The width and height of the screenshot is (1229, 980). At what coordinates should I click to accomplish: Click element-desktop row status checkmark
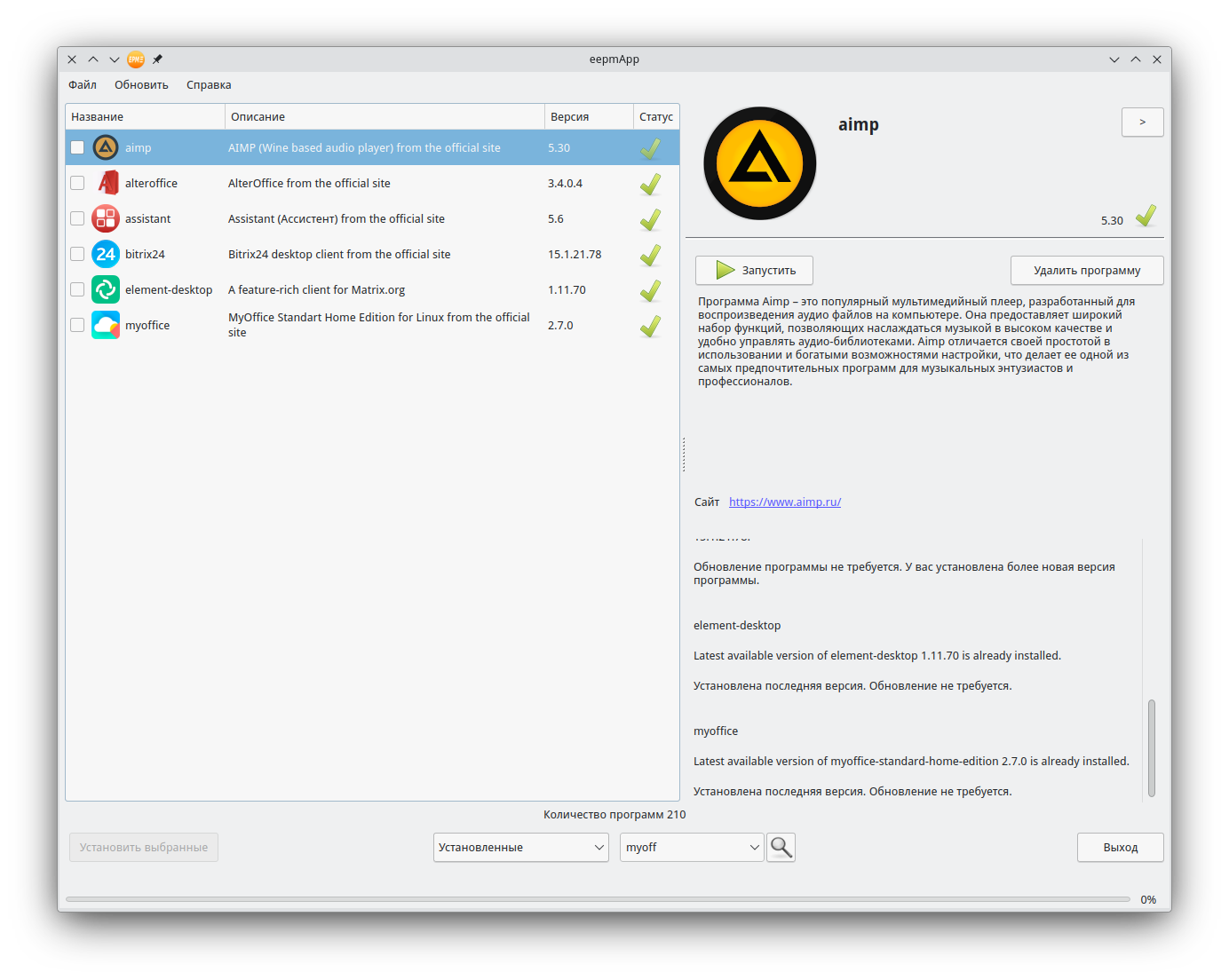coord(651,290)
